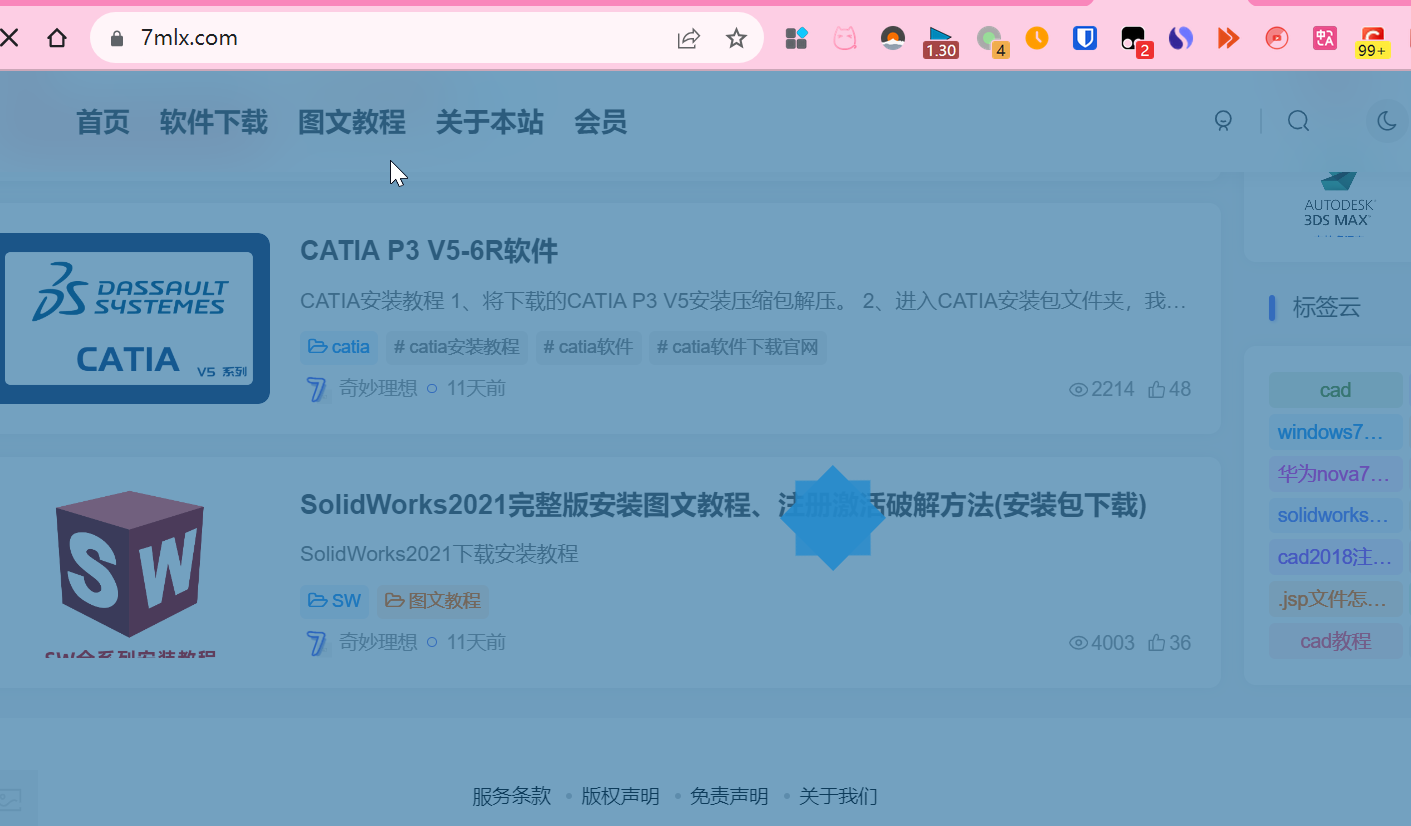This screenshot has width=1411, height=826.
Task: Click the orange clock extension icon
Action: click(x=1037, y=38)
